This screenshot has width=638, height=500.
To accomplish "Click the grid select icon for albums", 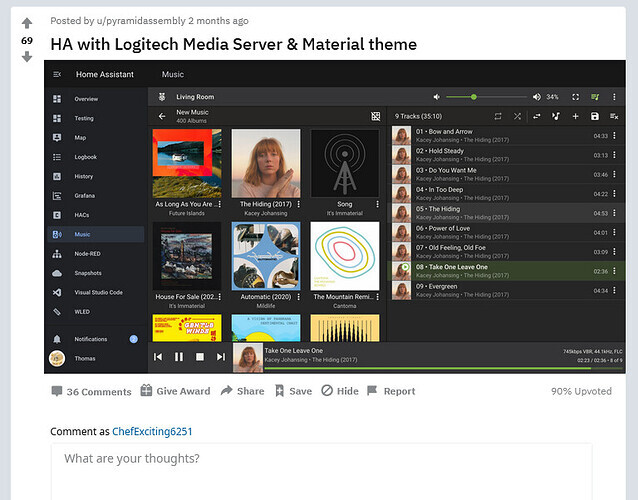I will 376,116.
